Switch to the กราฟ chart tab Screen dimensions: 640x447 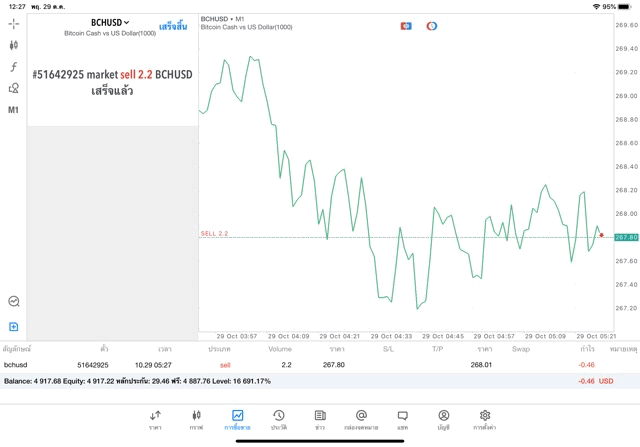point(196,420)
